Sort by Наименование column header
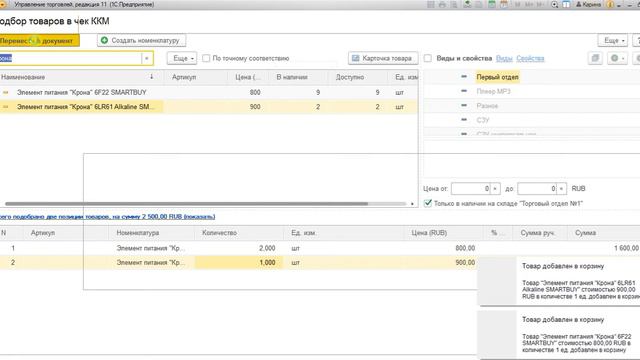Image resolution: width=640 pixels, height=360 pixels. 82,77
